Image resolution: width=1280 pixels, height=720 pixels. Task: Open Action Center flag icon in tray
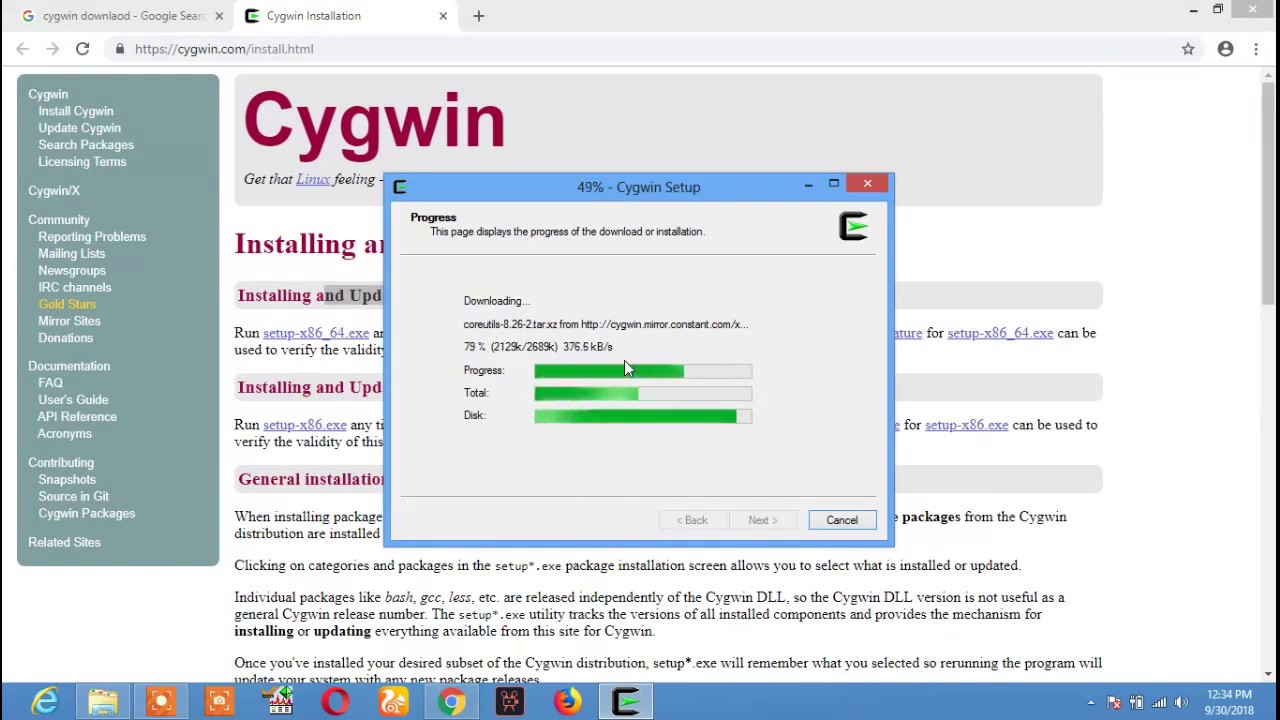[x=1114, y=702]
